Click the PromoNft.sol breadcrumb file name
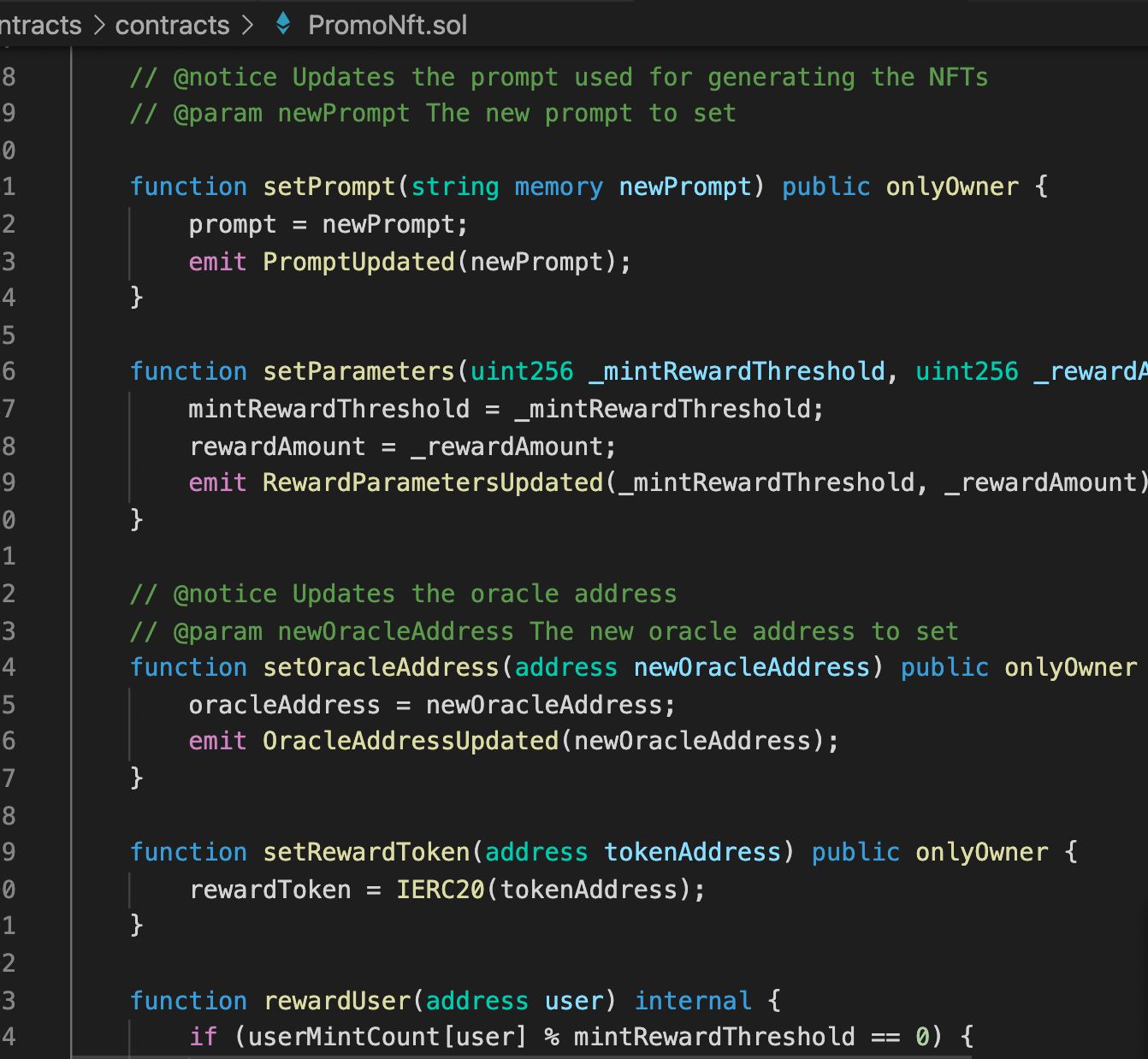 (388, 25)
